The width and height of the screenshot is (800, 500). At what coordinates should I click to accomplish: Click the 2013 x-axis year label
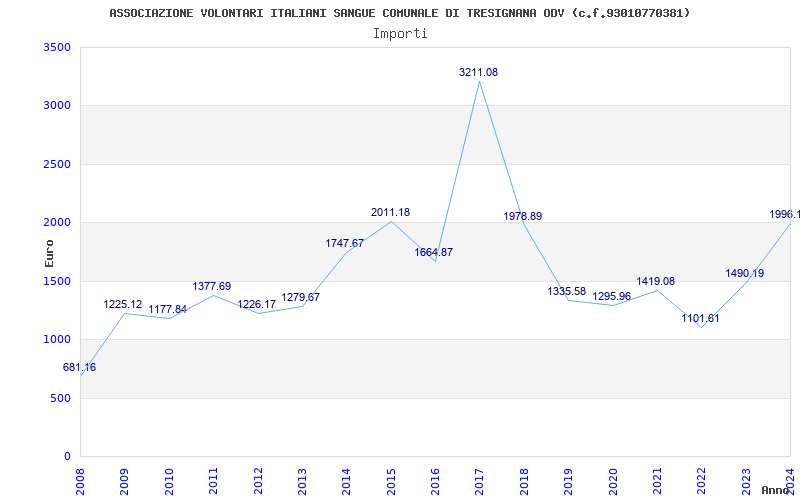click(302, 481)
